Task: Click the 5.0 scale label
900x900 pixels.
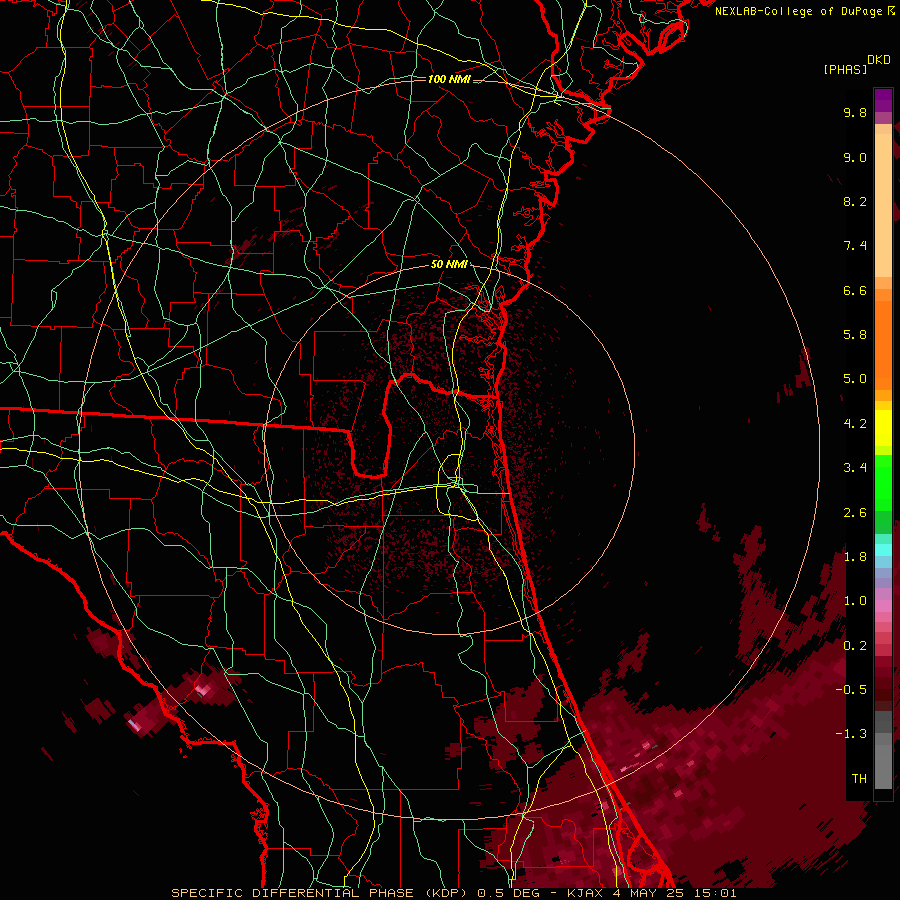Action: [855, 379]
